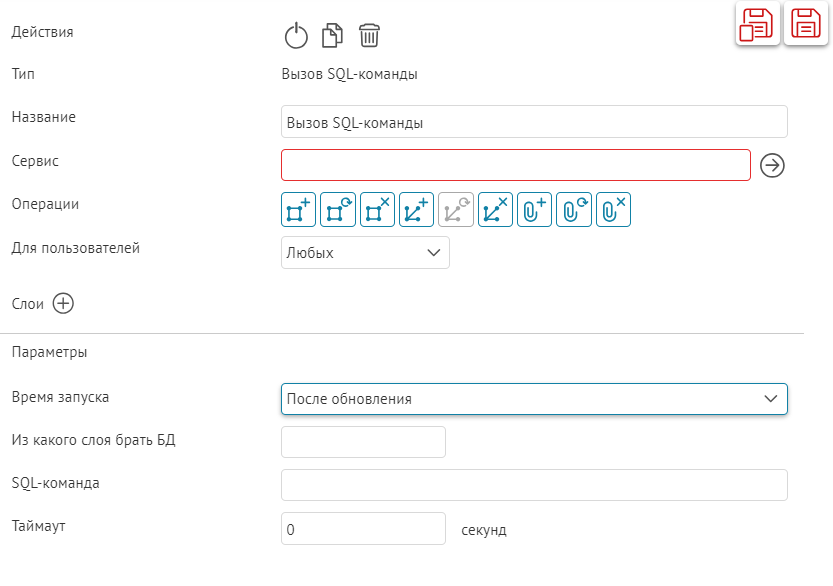Image resolution: width=833 pixels, height=586 pixels.
Task: Click the copy action icon
Action: point(332,37)
